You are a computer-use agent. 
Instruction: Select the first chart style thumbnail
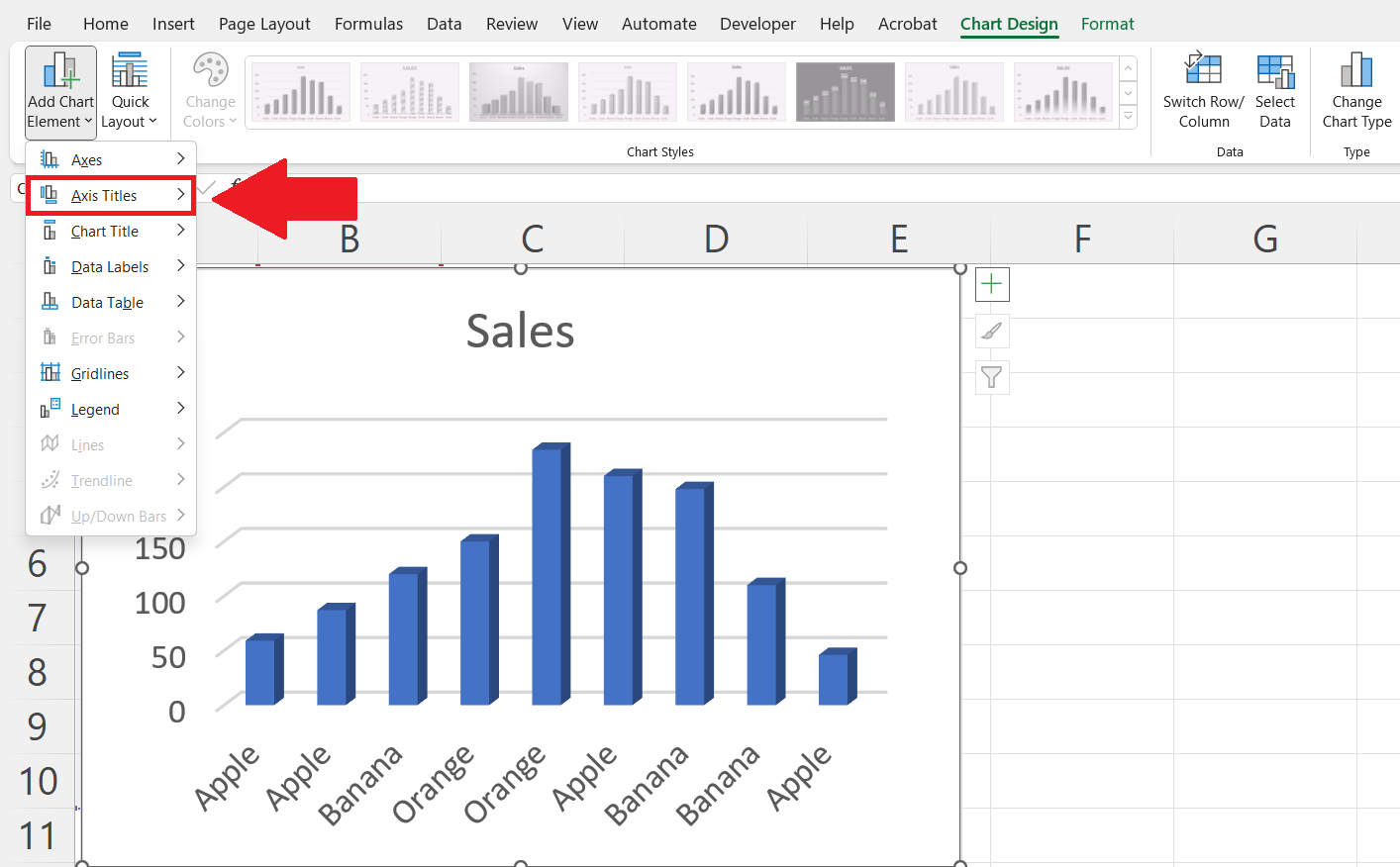(x=301, y=92)
